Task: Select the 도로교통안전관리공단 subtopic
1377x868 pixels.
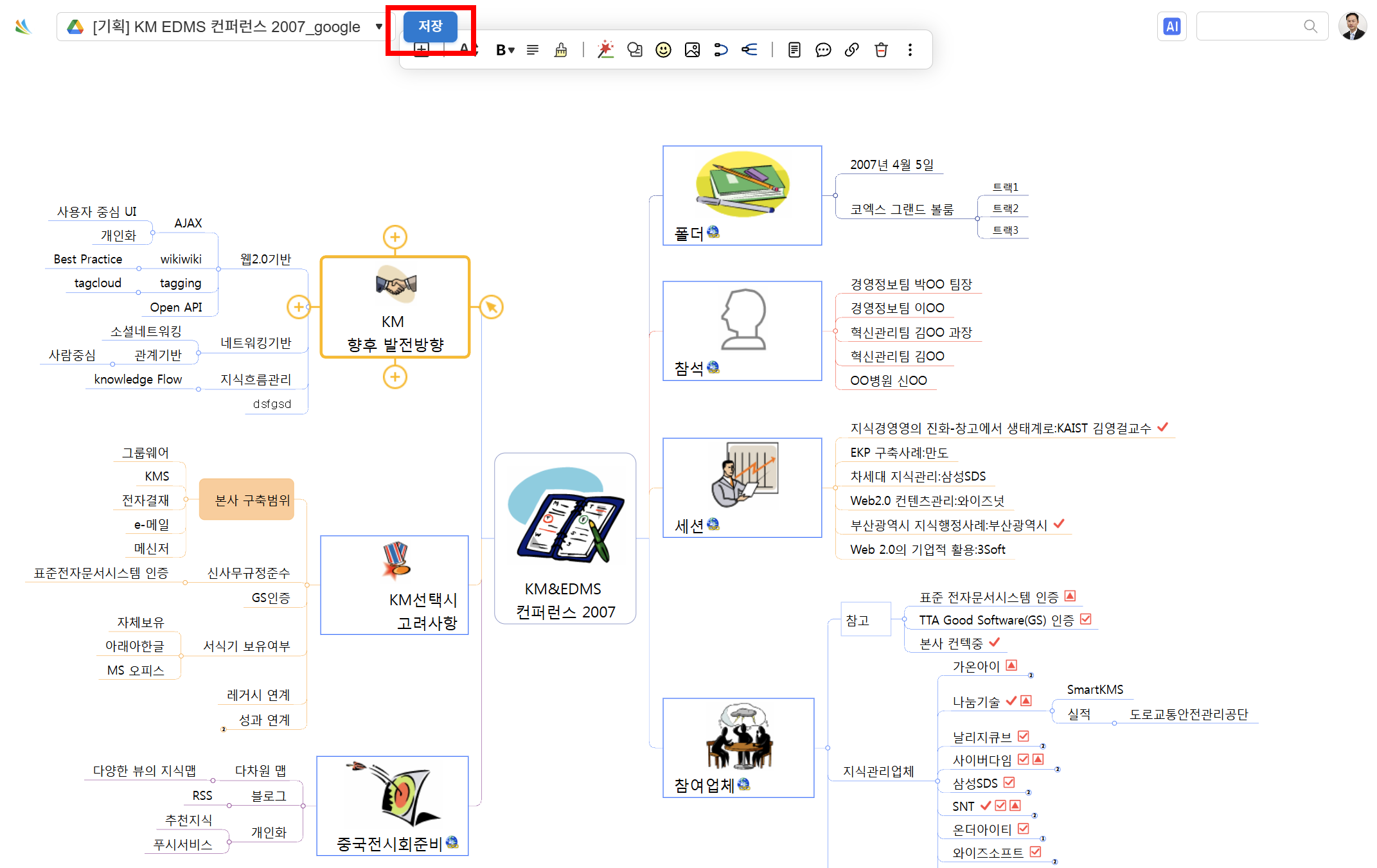Action: point(1189,714)
